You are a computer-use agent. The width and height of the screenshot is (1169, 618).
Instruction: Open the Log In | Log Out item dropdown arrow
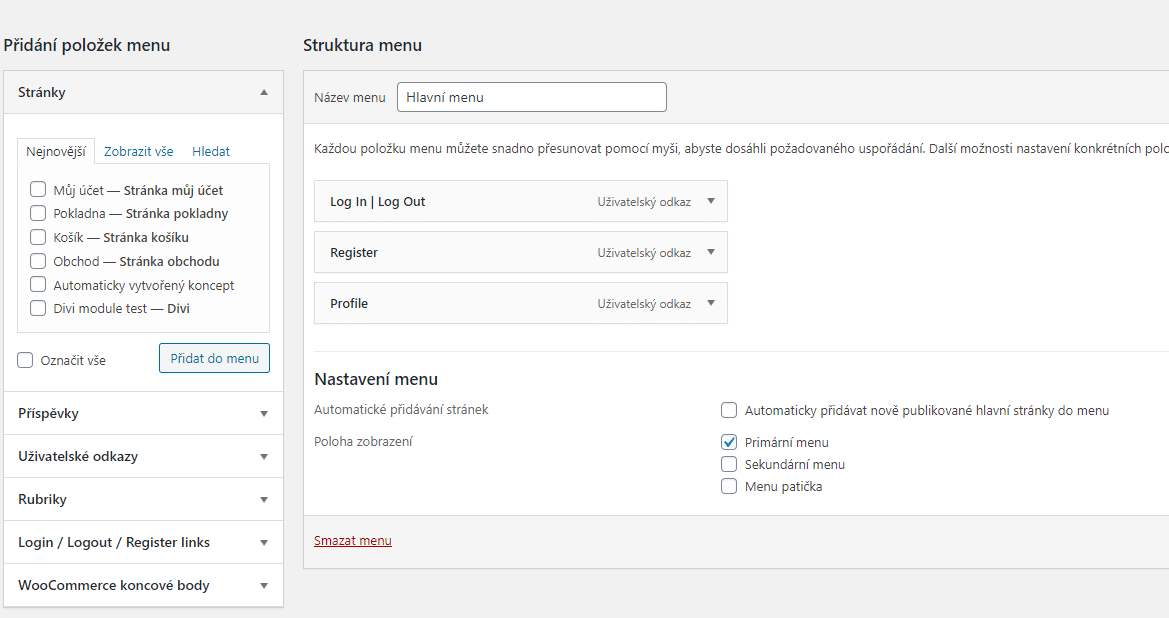click(711, 201)
